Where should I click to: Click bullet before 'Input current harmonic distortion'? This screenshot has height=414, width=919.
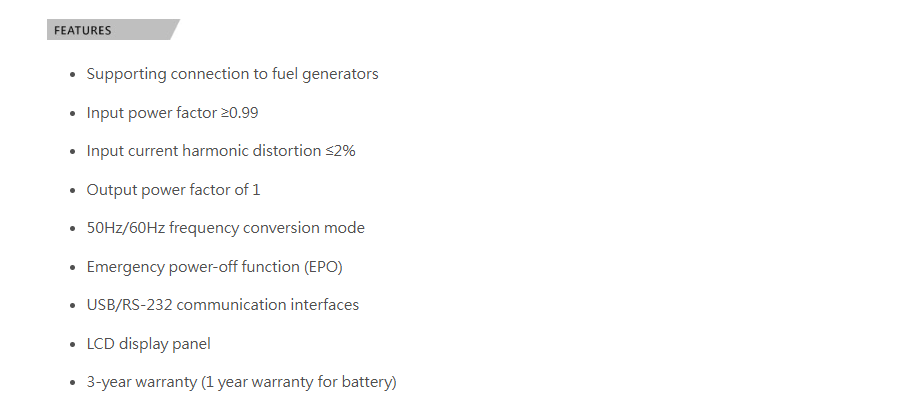coord(72,153)
